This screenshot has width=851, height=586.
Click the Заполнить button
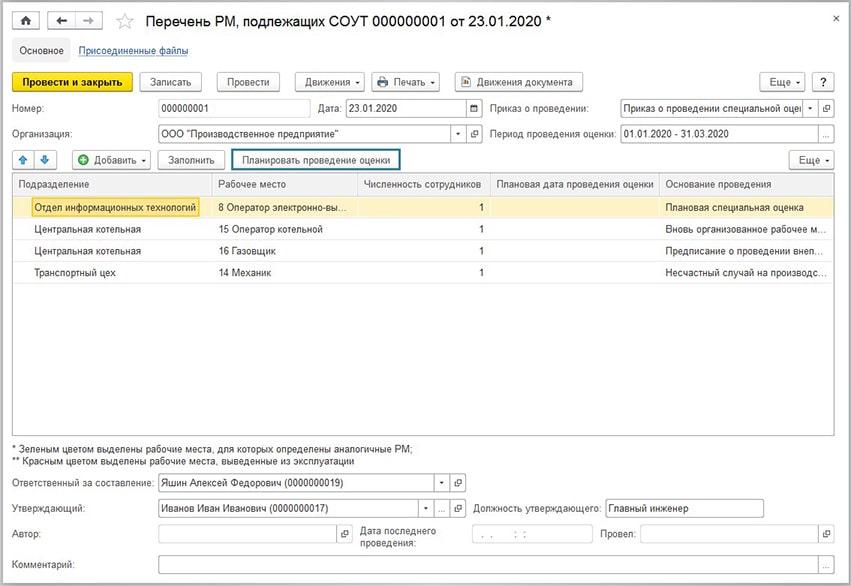191,160
